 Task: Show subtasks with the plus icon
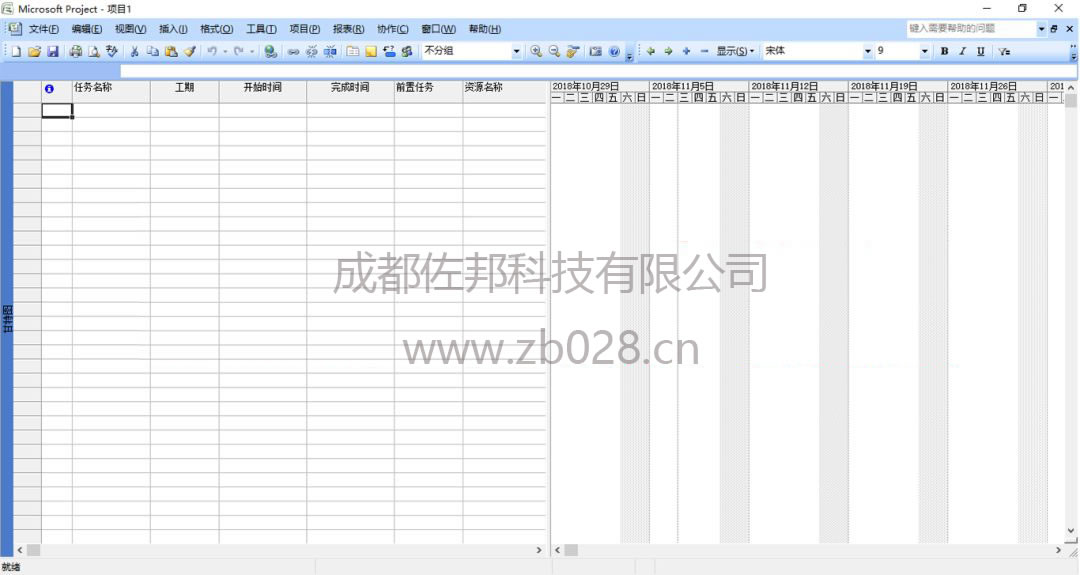[x=686, y=52]
